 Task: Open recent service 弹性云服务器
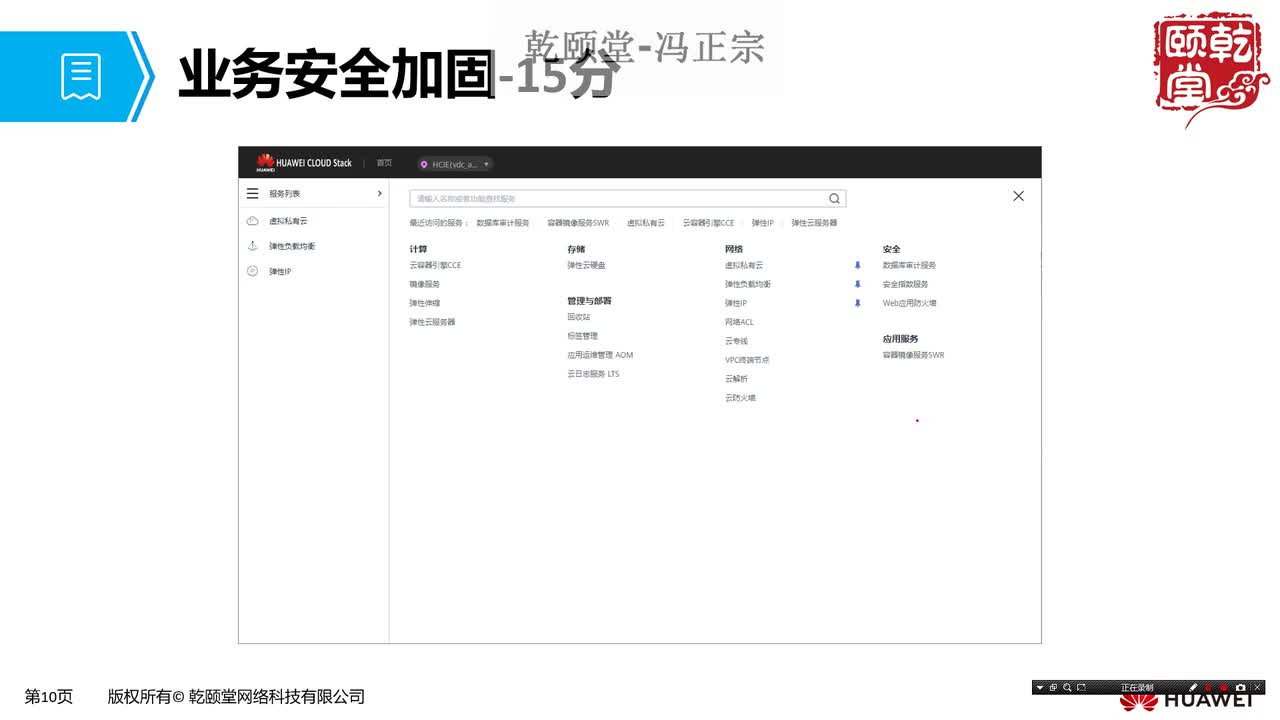pyautogui.click(x=814, y=223)
